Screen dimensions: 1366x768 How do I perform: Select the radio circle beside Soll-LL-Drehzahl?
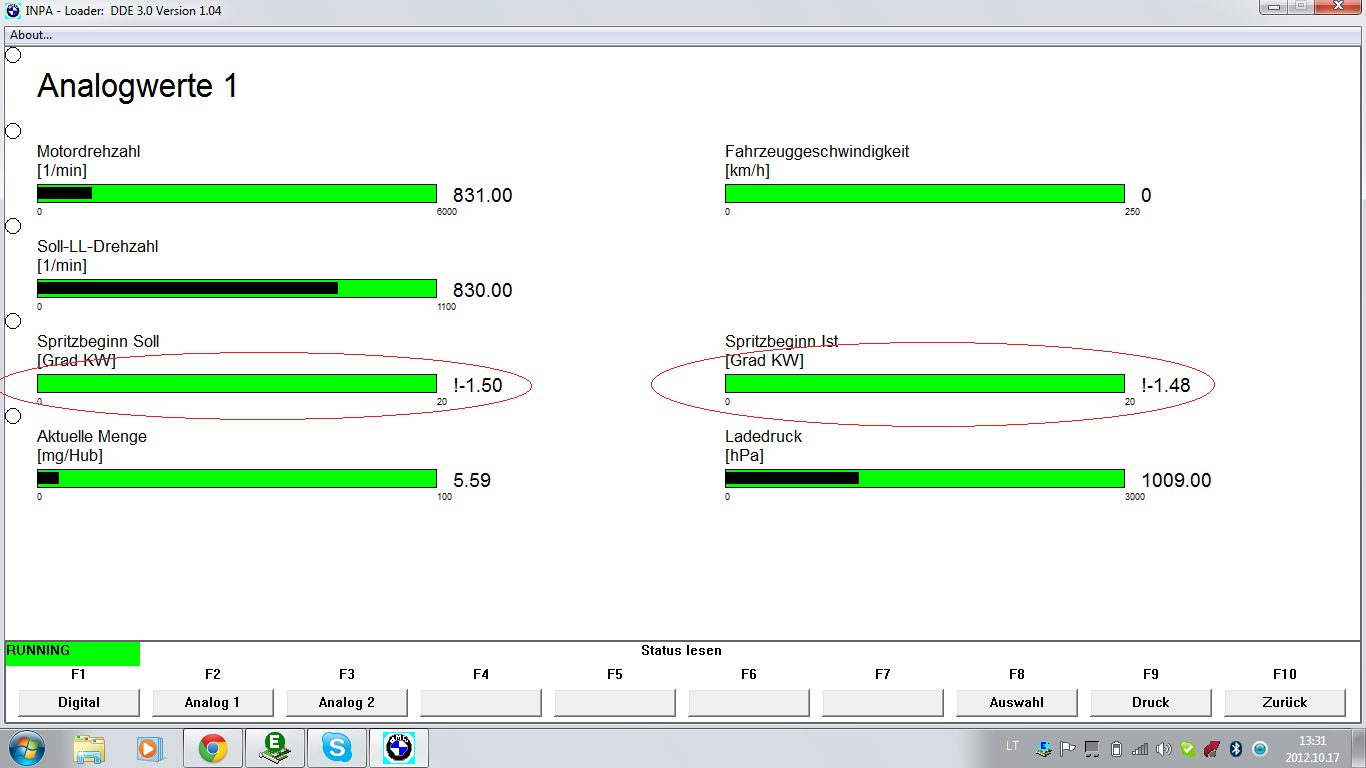(x=13, y=226)
